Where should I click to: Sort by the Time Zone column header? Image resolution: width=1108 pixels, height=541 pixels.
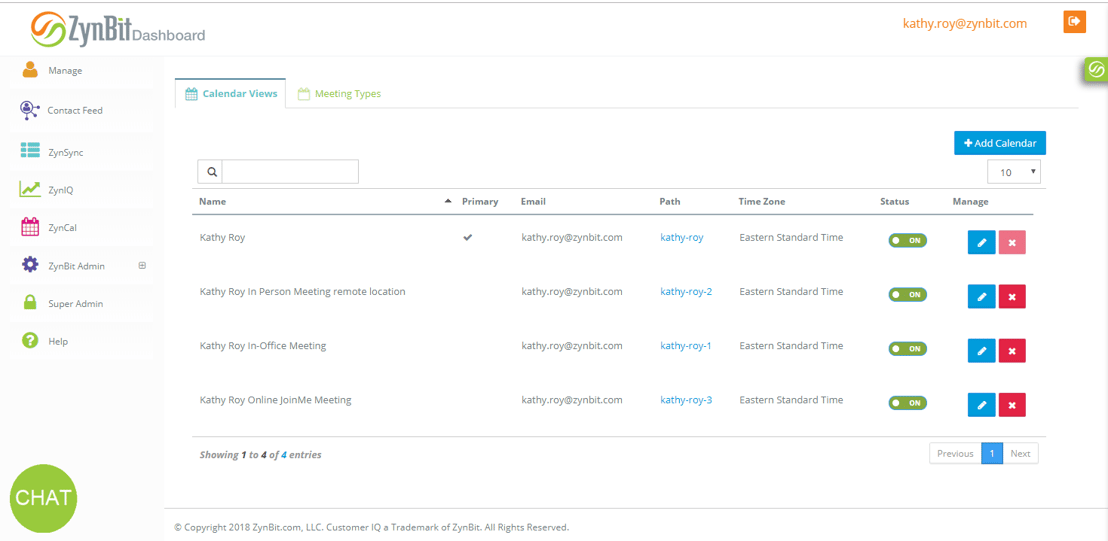tap(762, 201)
